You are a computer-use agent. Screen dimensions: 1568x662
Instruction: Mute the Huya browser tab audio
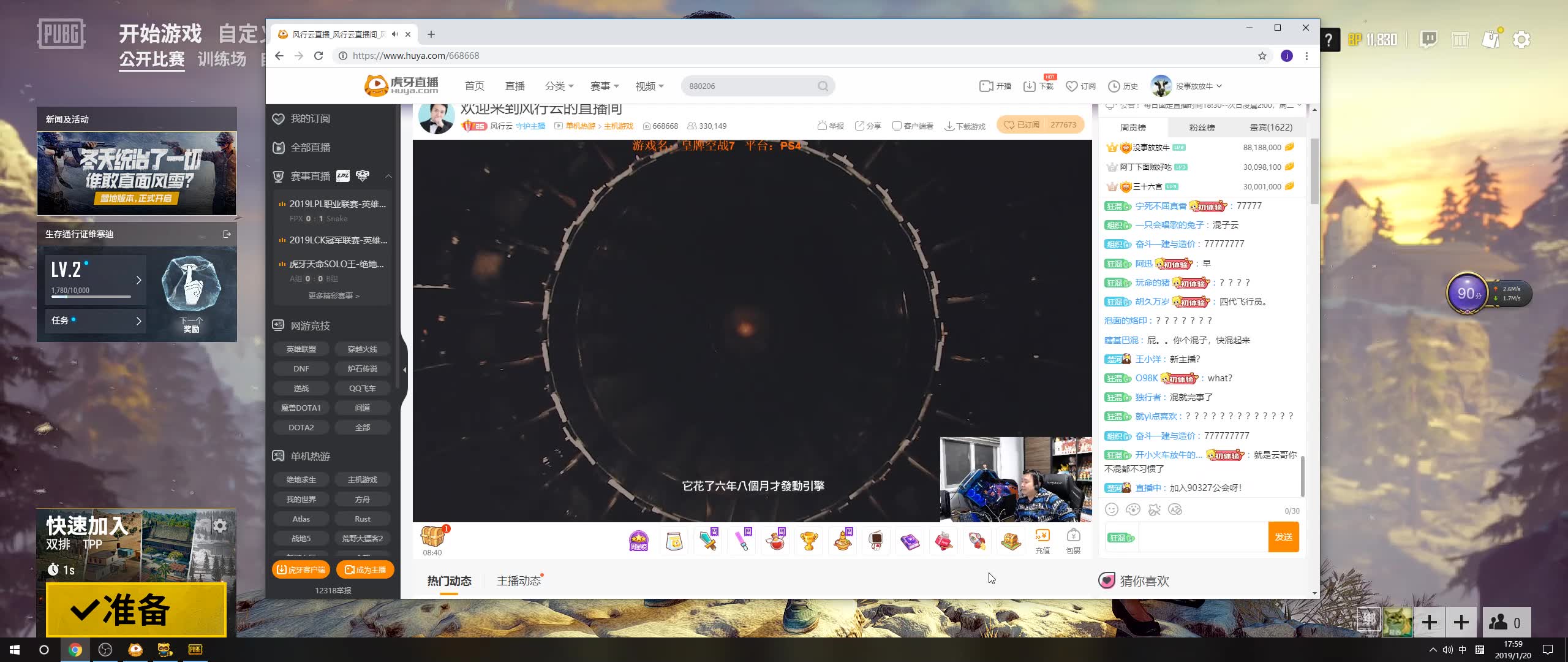coord(395,34)
